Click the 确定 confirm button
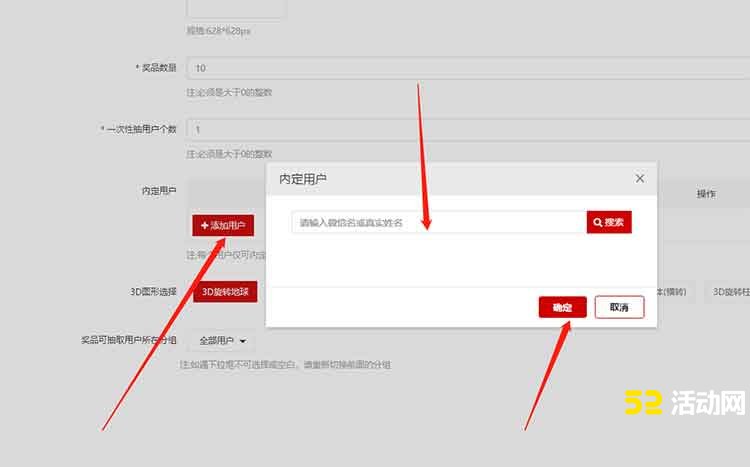Viewport: 750px width, 467px height. [562, 307]
